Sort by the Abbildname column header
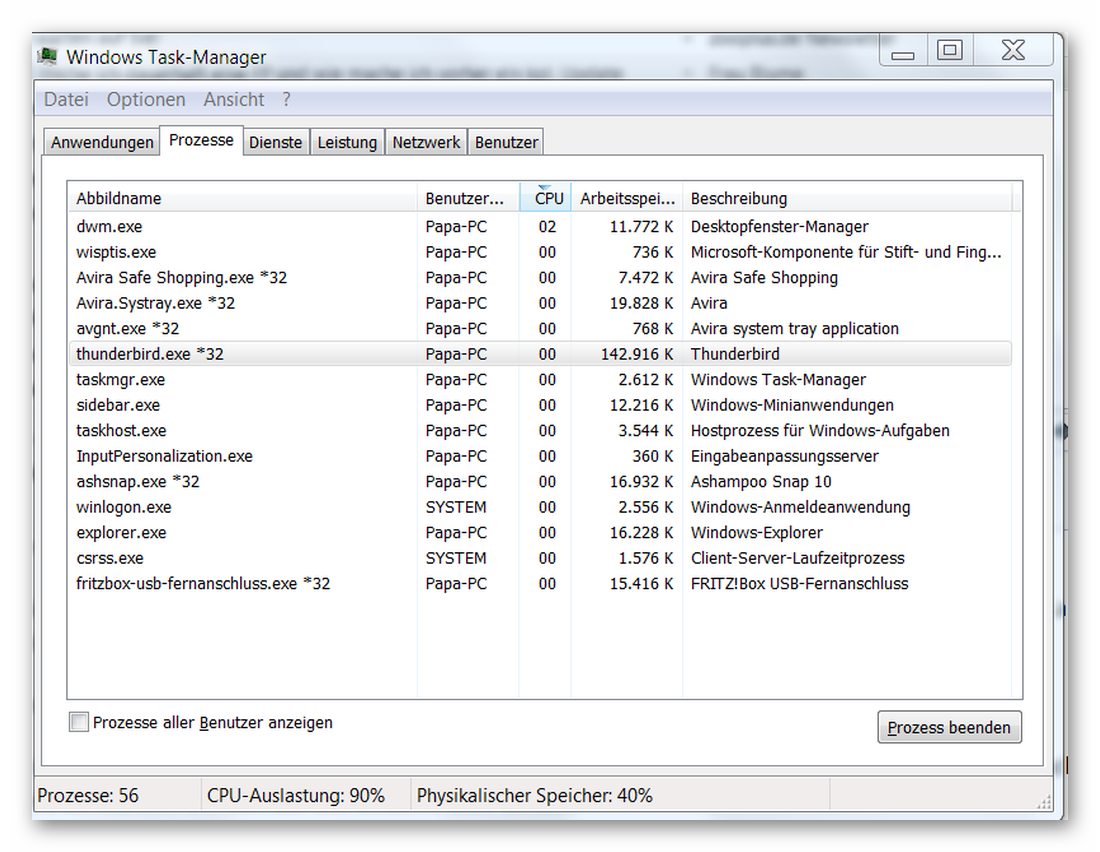This screenshot has height=852, width=1100. coord(243,198)
